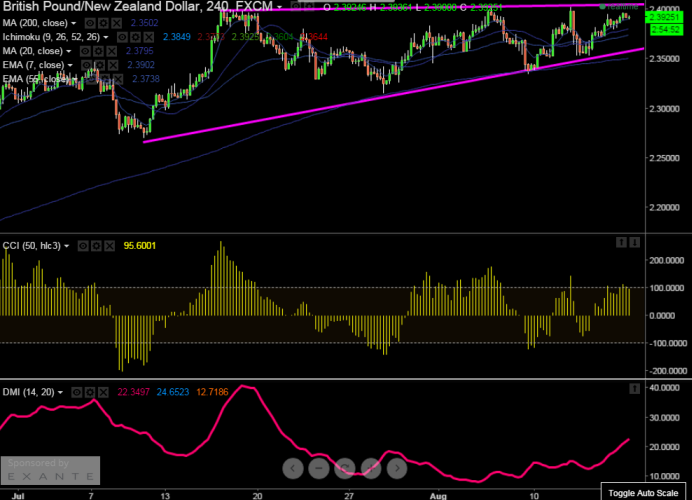Open EMA (55, close) settings gear
The width and height of the screenshot is (692, 500).
click(105, 79)
